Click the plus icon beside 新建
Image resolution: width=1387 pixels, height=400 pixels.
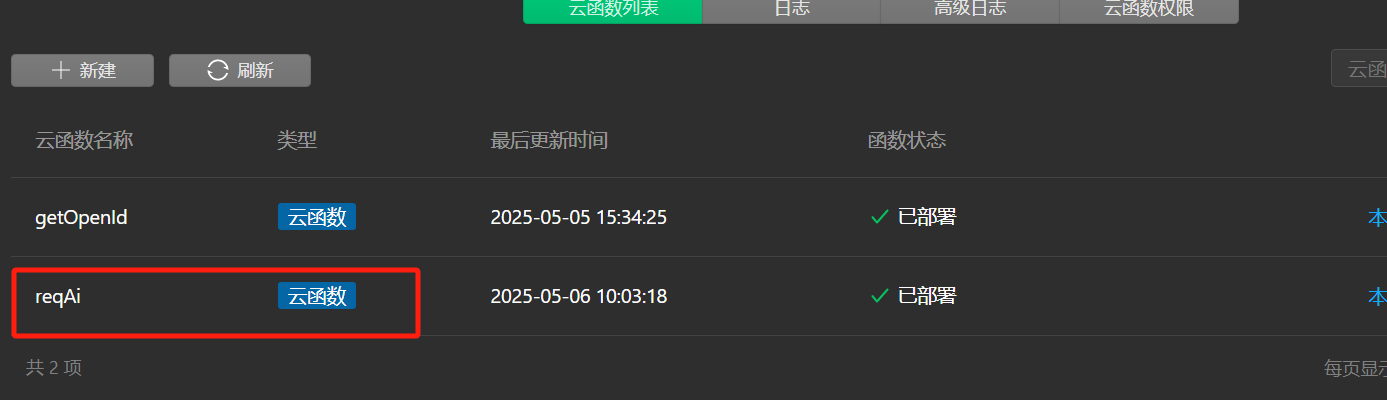(x=61, y=70)
